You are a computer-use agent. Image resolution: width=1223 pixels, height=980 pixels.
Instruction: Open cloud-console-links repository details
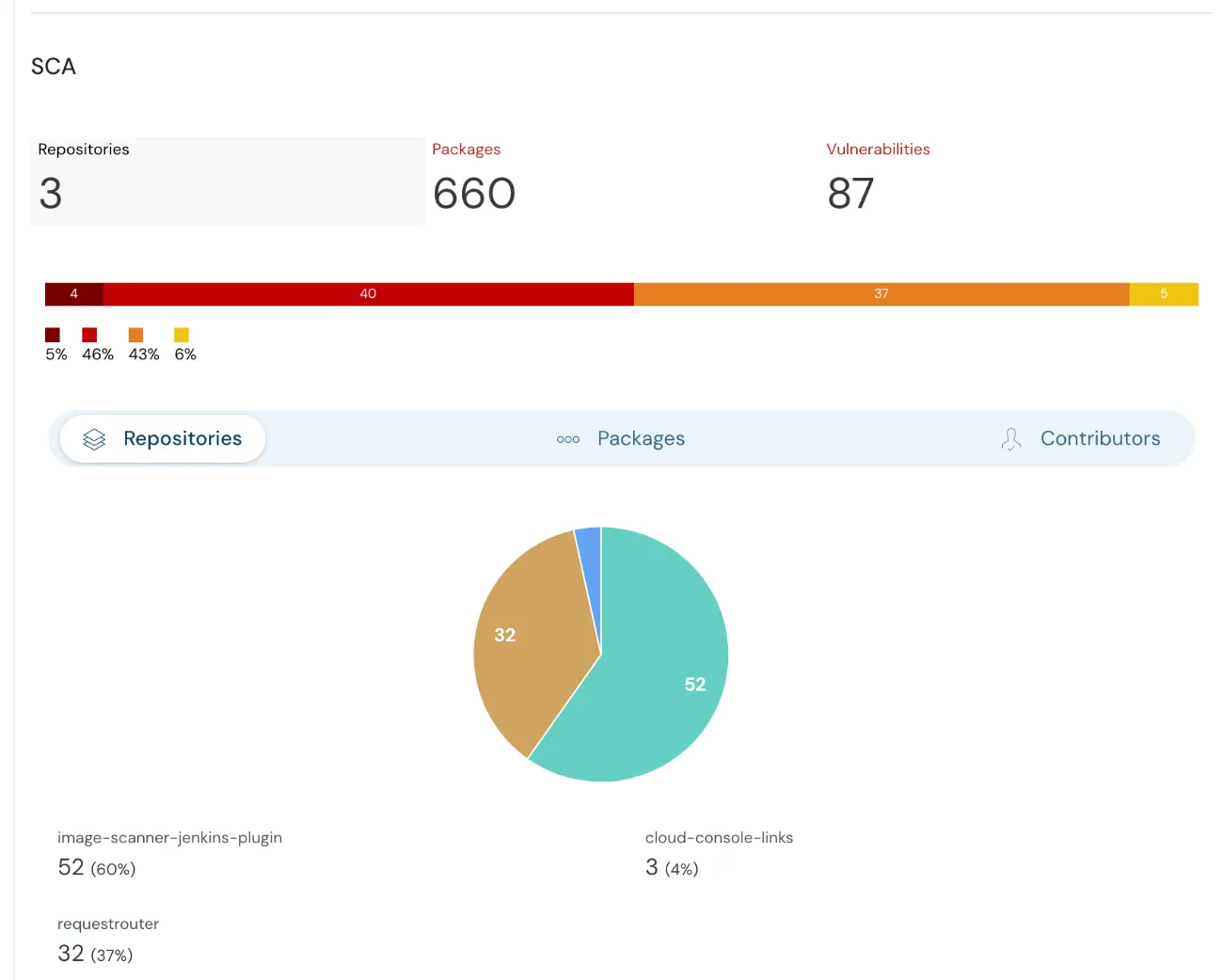click(719, 837)
